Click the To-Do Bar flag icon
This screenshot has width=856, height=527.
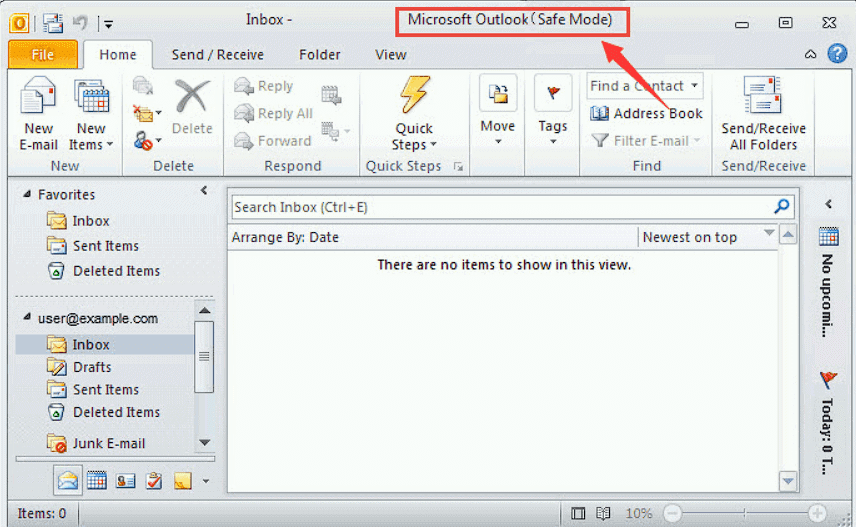pyautogui.click(x=828, y=378)
